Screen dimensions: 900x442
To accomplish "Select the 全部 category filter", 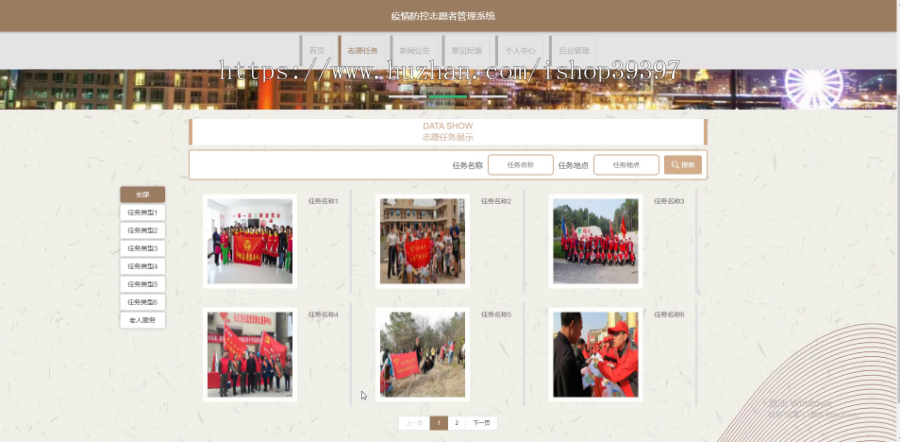I will [x=142, y=195].
